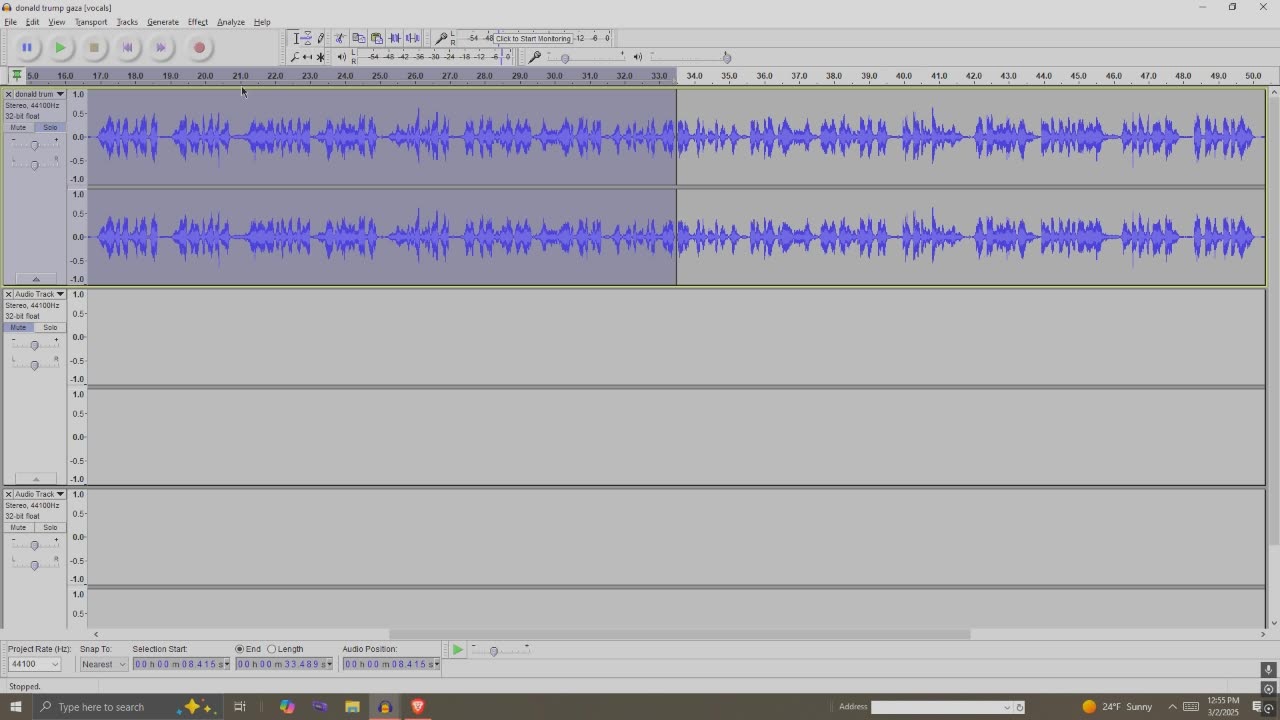Screen dimensions: 1280x720
Task: Click the Selection Start time field
Action: [181, 664]
